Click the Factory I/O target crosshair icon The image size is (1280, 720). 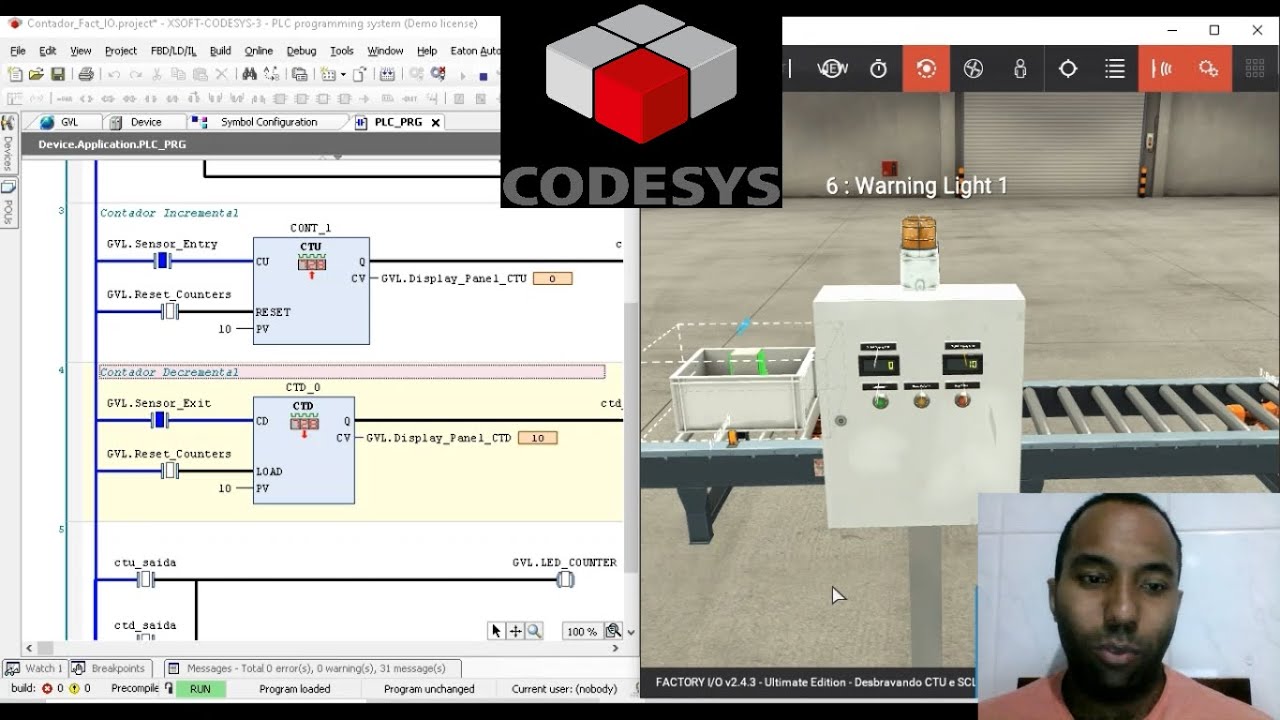point(1068,68)
